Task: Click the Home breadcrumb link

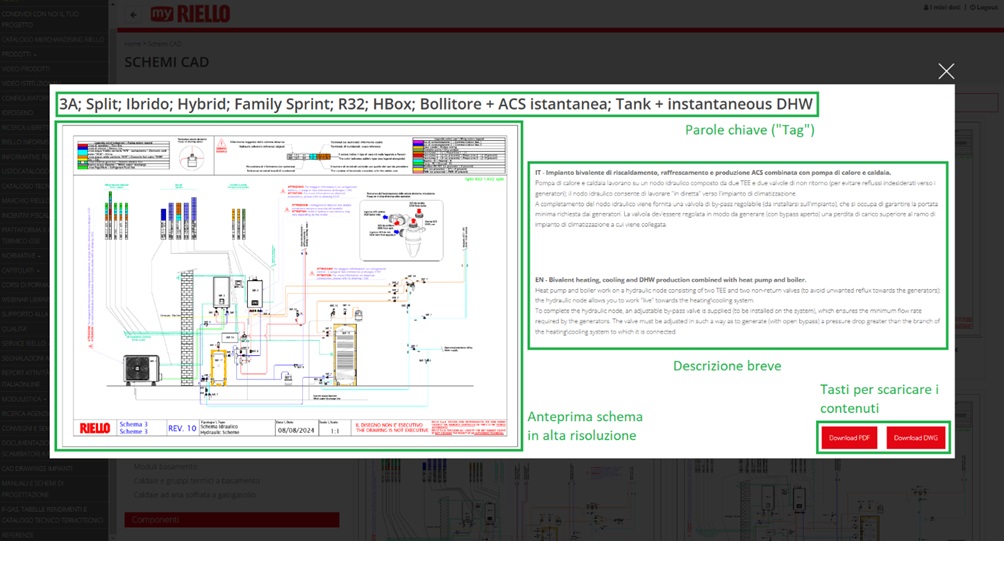Action: pyautogui.click(x=132, y=44)
